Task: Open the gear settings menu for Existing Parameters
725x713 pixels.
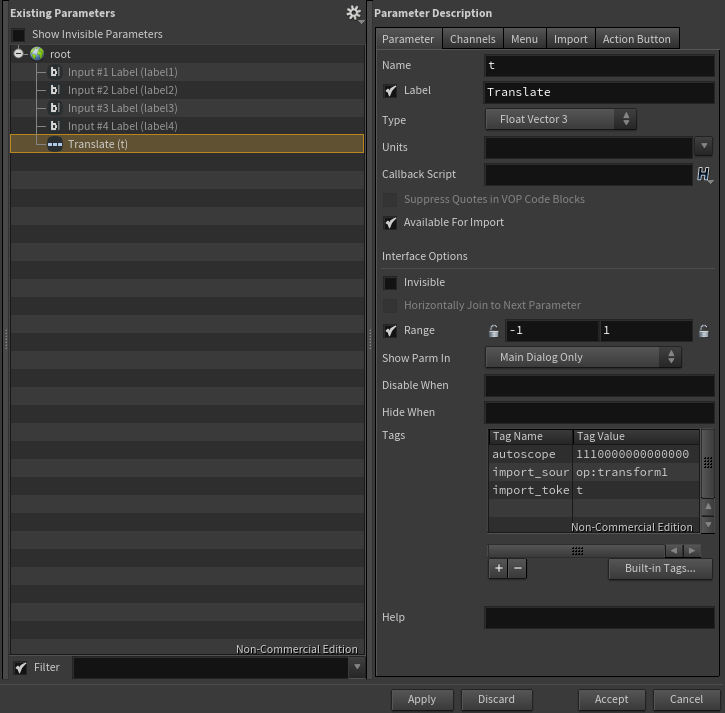Action: pos(354,13)
